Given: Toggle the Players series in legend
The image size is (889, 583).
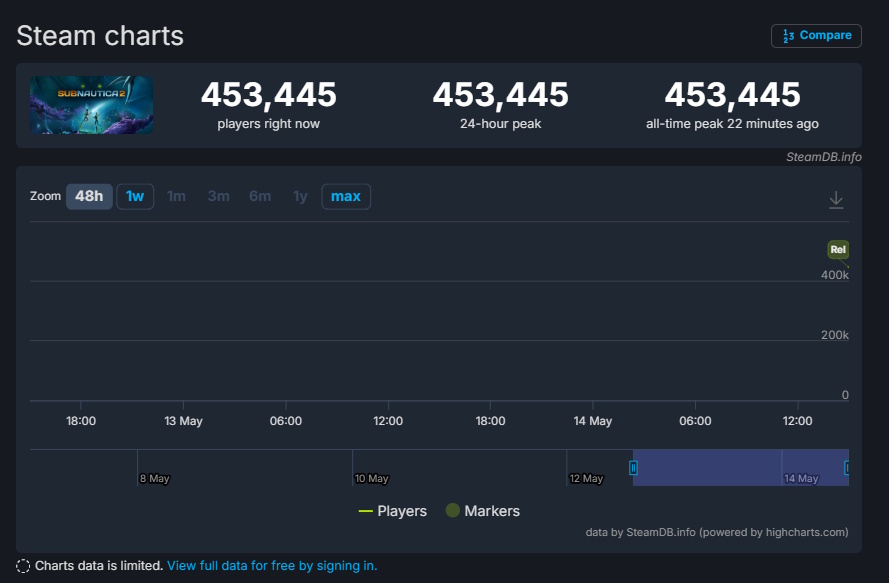Looking at the screenshot, I should pyautogui.click(x=392, y=511).
